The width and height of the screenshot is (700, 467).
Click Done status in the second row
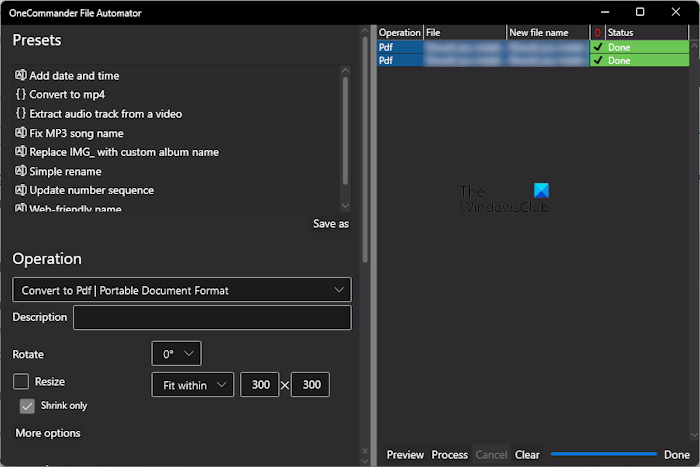pyautogui.click(x=619, y=61)
